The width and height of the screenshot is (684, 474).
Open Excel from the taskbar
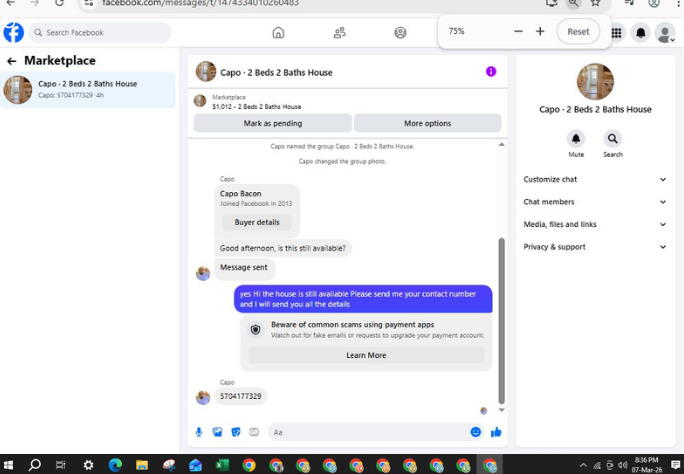222,465
